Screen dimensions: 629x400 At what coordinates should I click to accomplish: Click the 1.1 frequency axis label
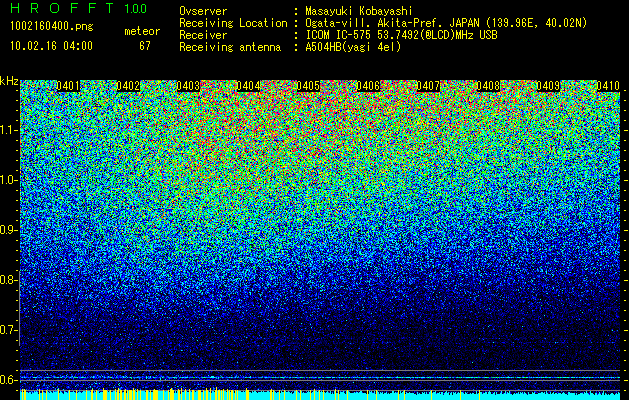[9, 130]
